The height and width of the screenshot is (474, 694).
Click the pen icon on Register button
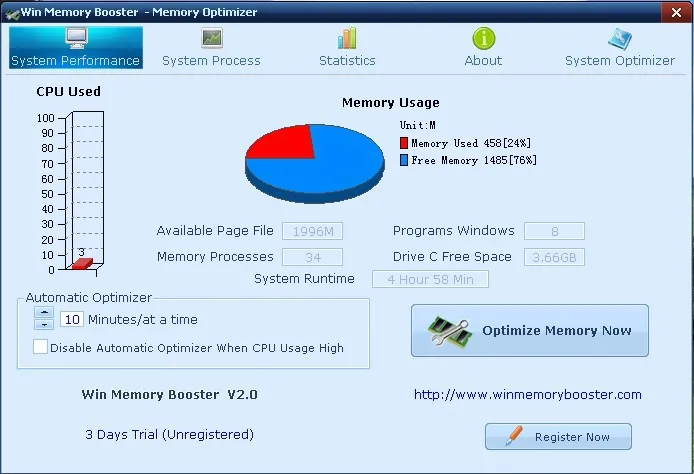[x=514, y=436]
